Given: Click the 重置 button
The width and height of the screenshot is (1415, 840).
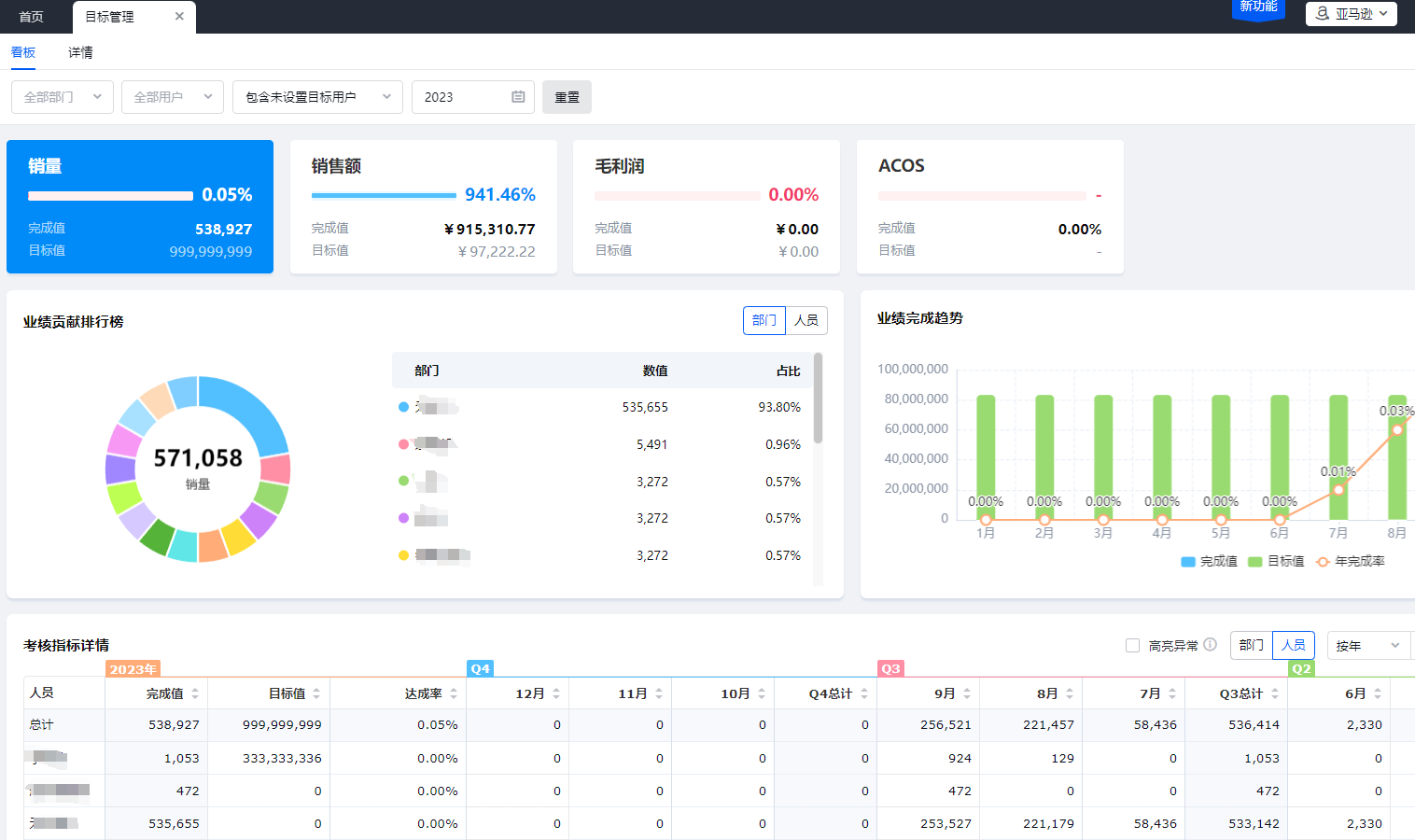Looking at the screenshot, I should (x=567, y=97).
